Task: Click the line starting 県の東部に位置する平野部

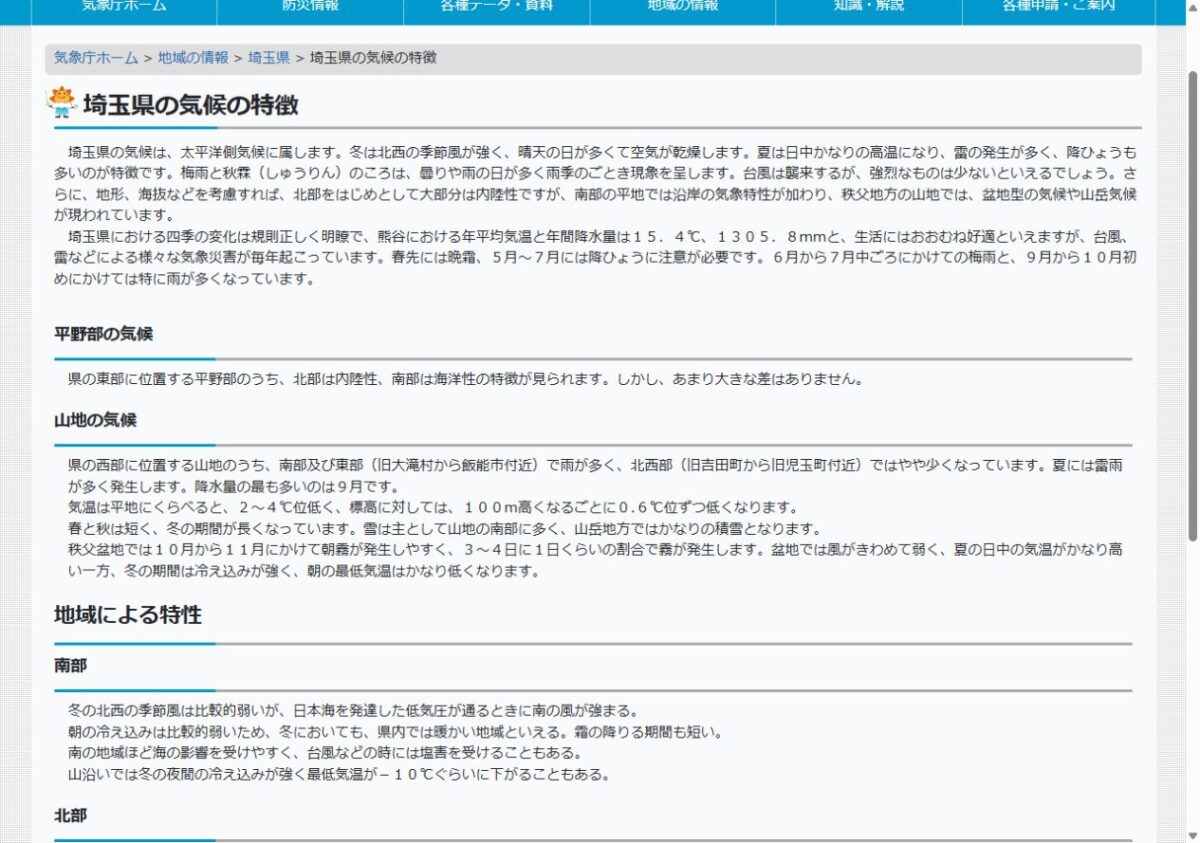Action: (465, 380)
